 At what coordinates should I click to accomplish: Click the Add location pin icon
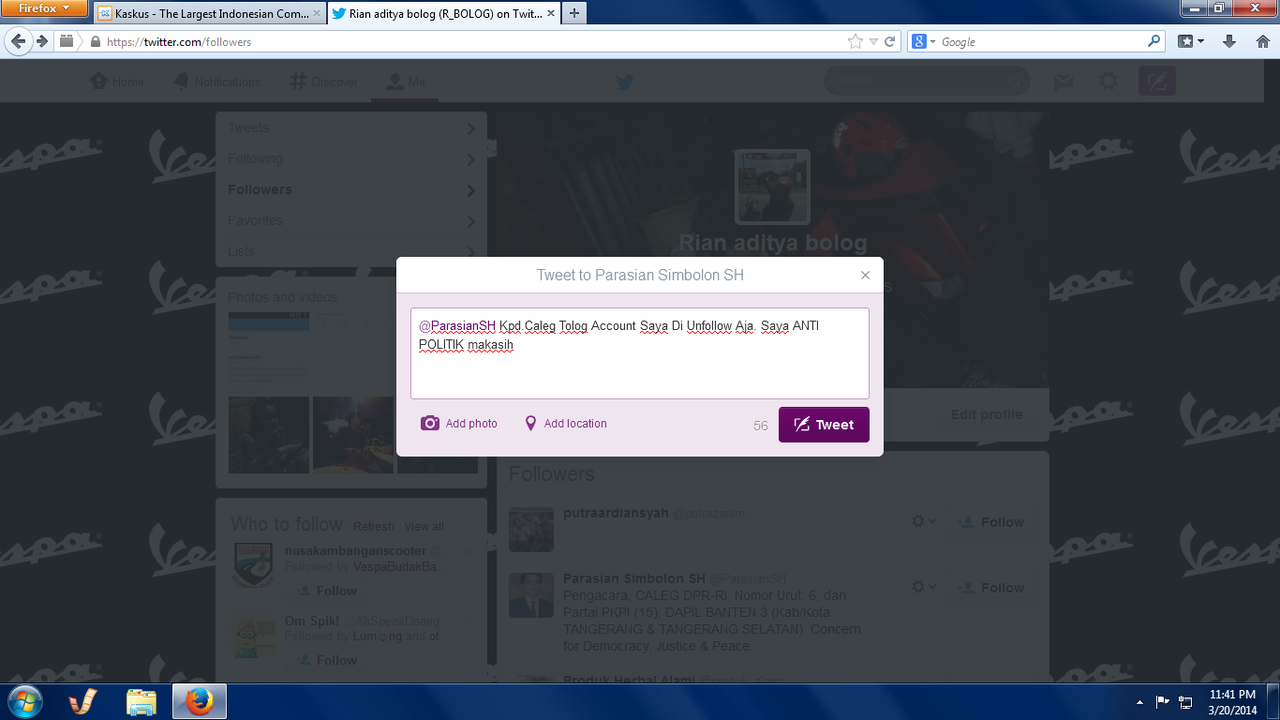coord(531,423)
